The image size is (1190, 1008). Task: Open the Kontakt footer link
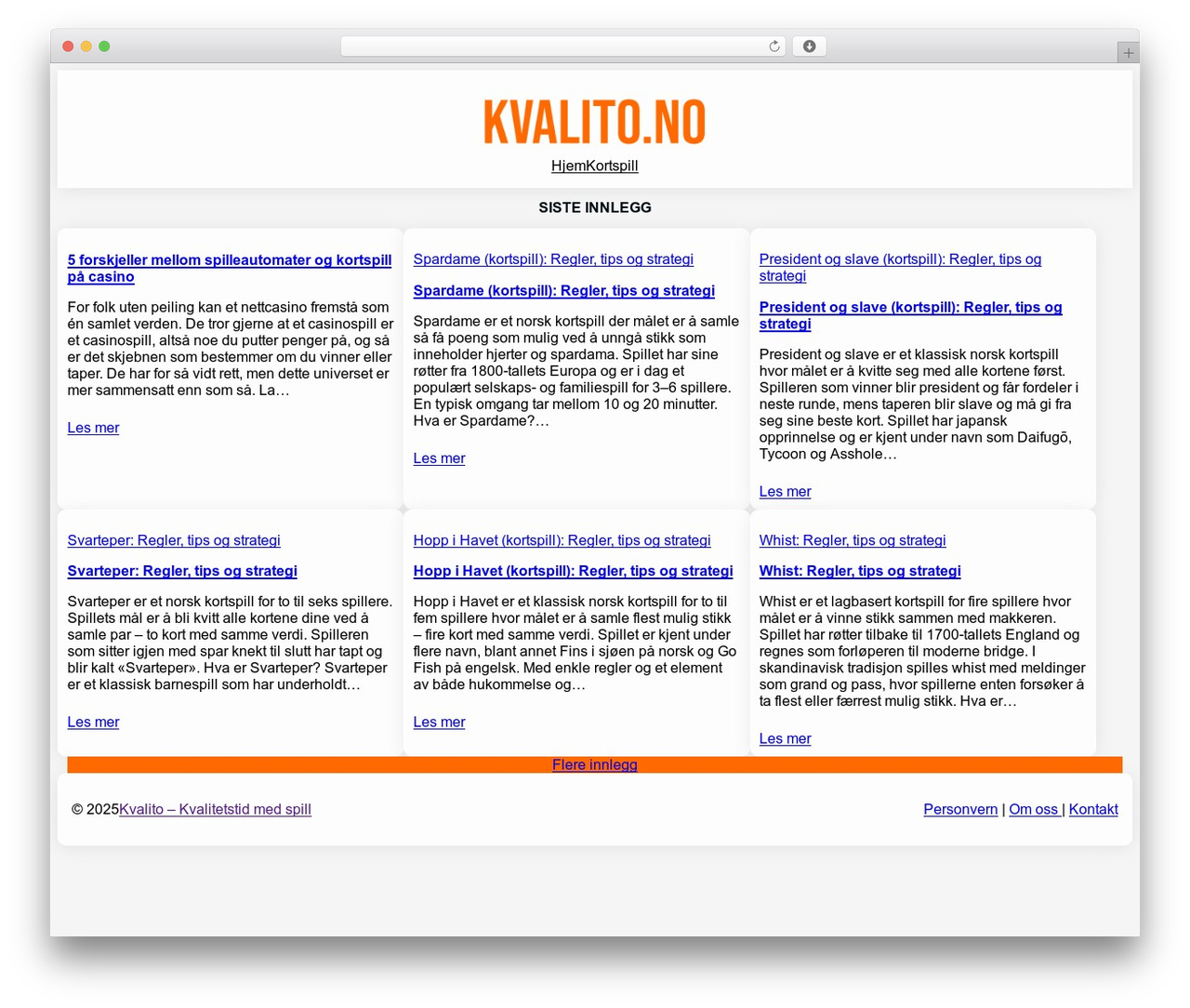pyautogui.click(x=1093, y=810)
